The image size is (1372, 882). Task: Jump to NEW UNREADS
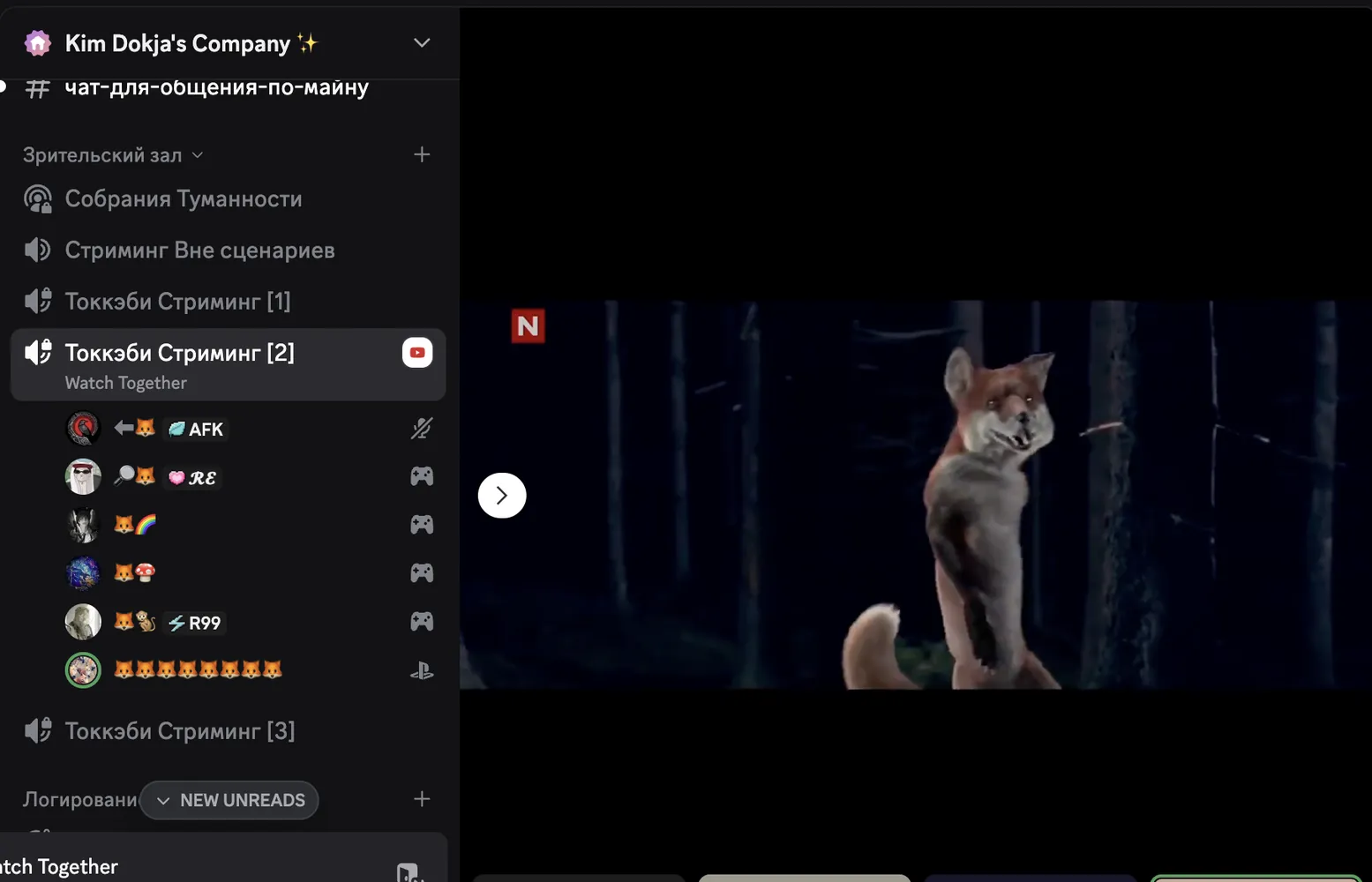pyautogui.click(x=229, y=800)
